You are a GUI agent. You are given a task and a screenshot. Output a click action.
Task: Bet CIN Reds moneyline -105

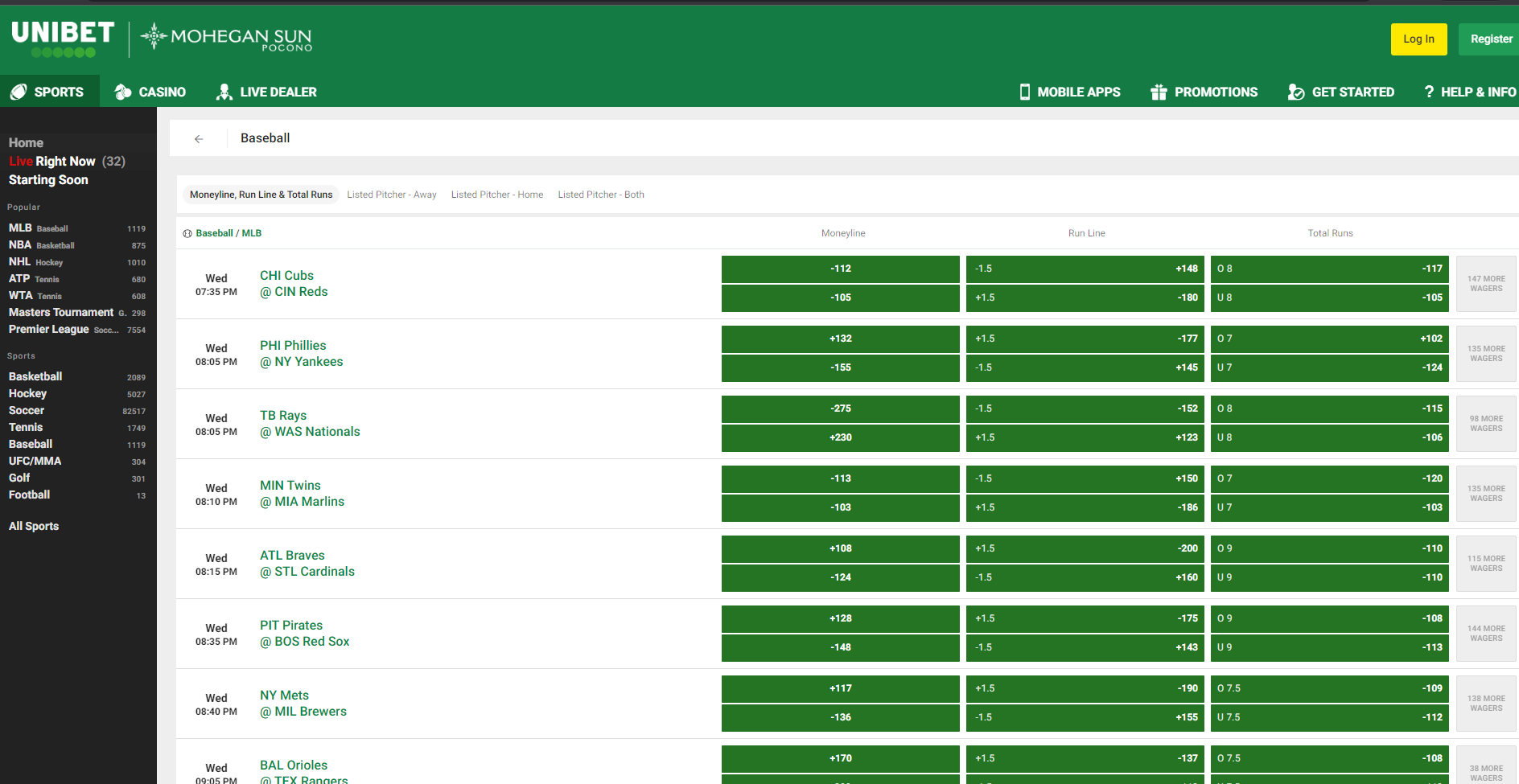coord(841,298)
